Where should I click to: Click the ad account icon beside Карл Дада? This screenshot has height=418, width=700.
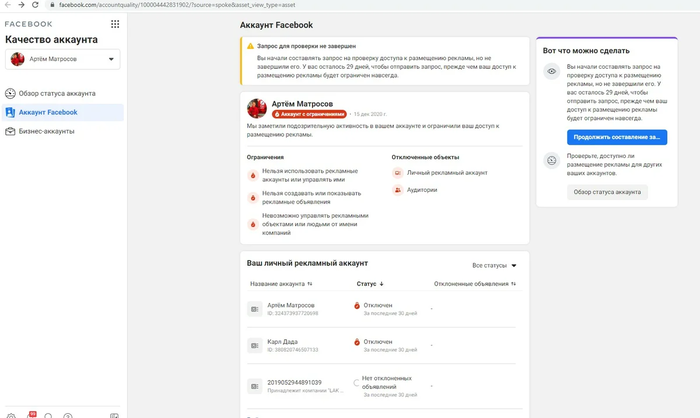255,345
